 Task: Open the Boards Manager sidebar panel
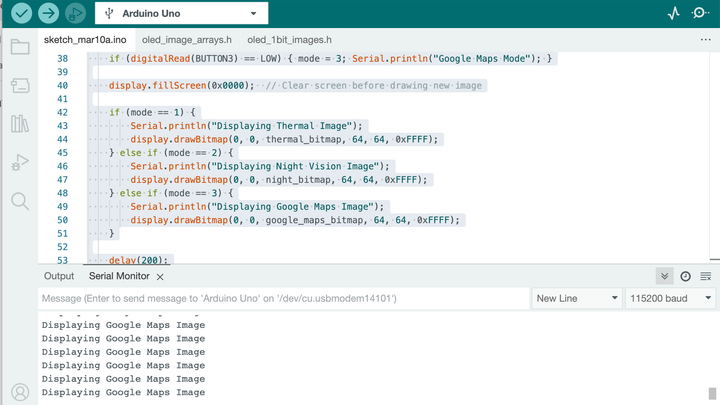[20, 86]
